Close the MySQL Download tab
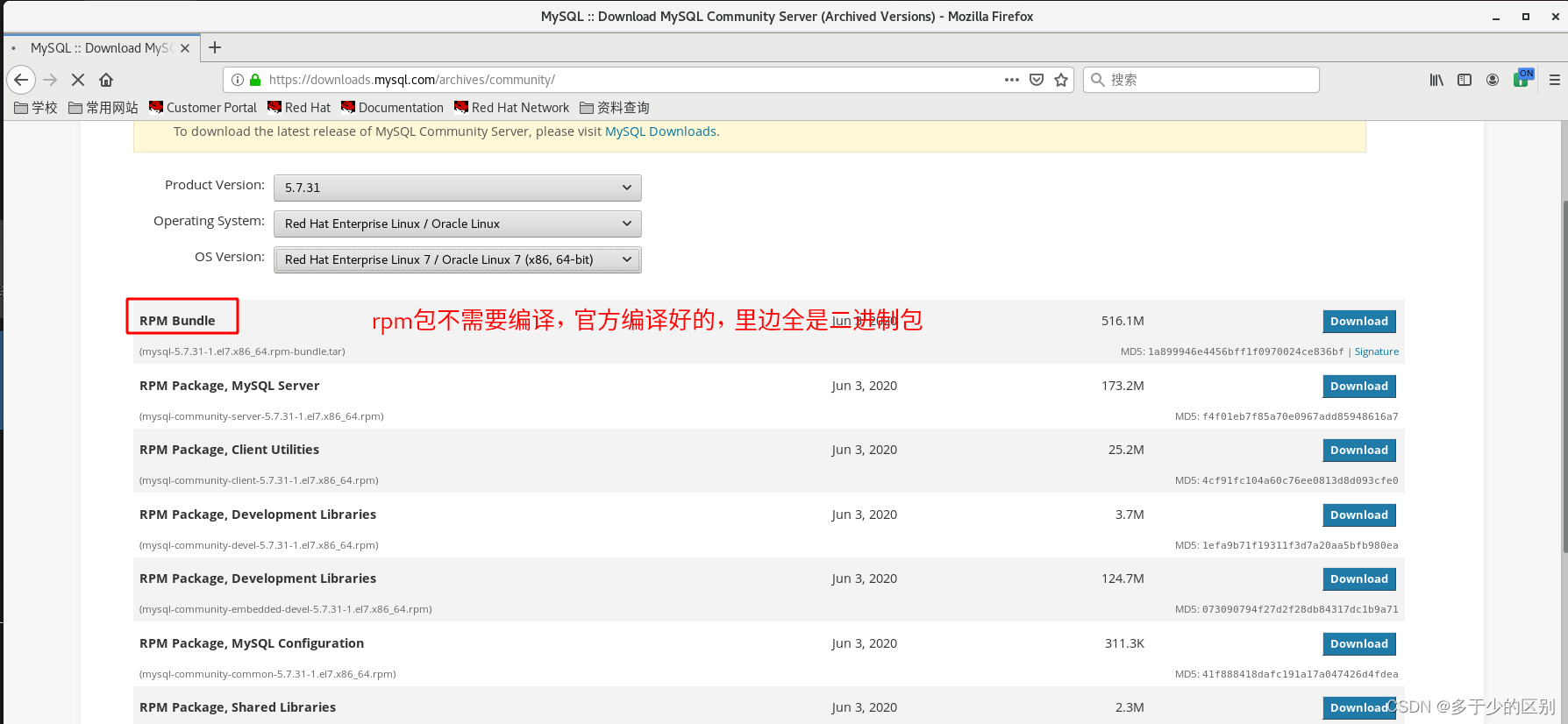 pyautogui.click(x=185, y=48)
